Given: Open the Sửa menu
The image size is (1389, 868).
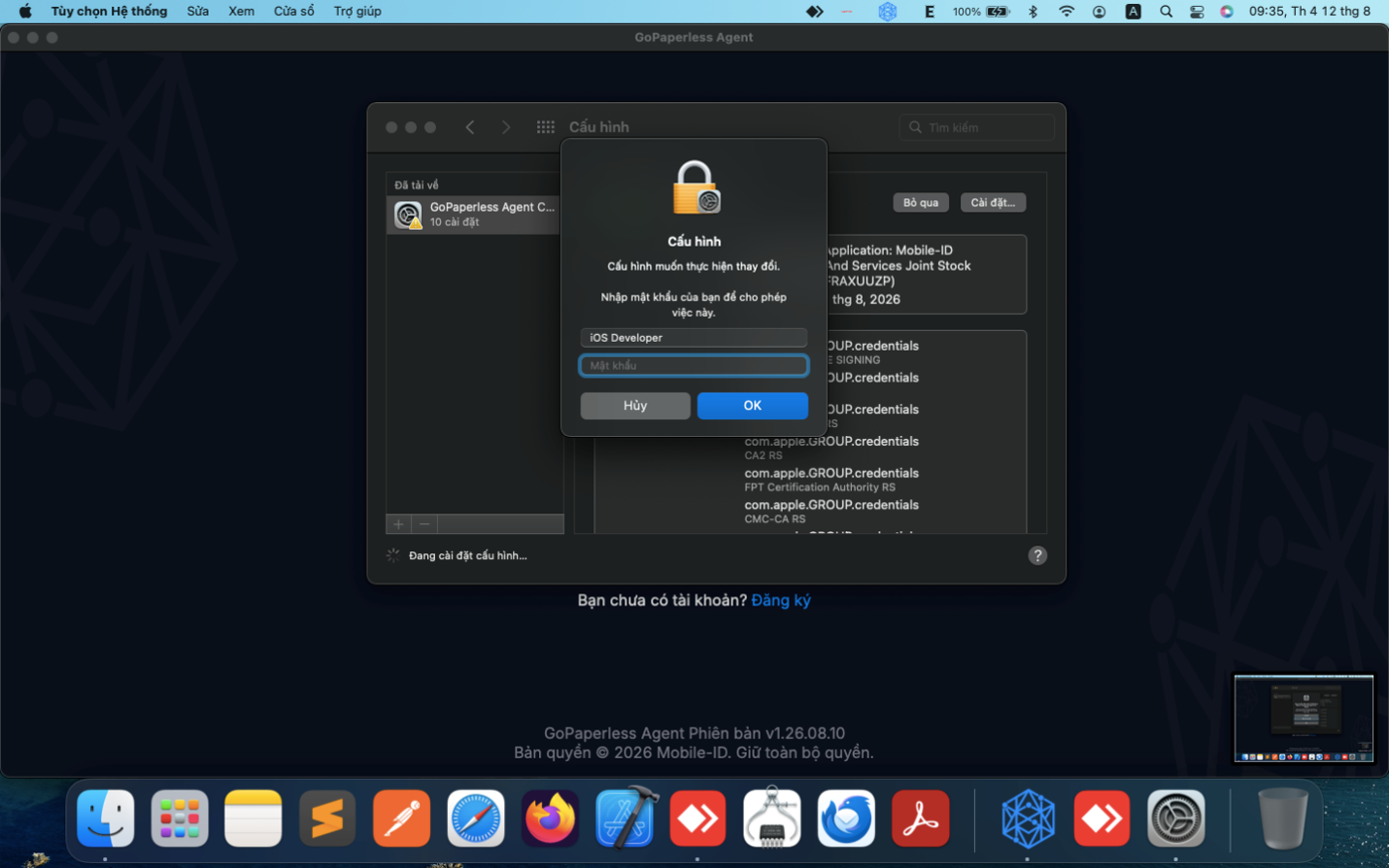Looking at the screenshot, I should coord(198,12).
